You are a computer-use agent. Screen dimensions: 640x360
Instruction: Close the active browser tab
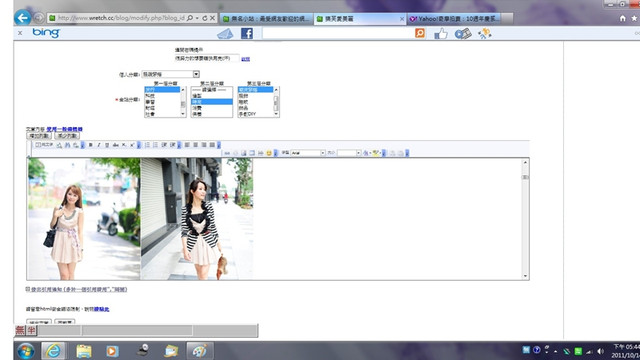(x=402, y=19)
